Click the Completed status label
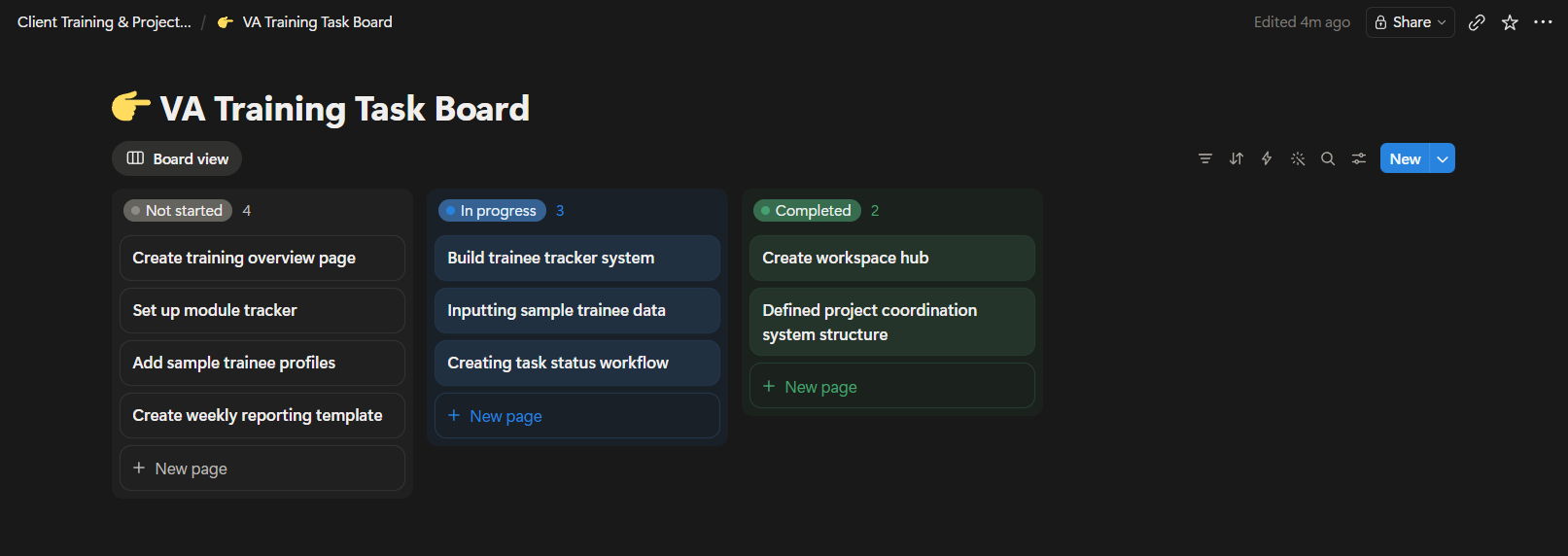 pos(807,210)
